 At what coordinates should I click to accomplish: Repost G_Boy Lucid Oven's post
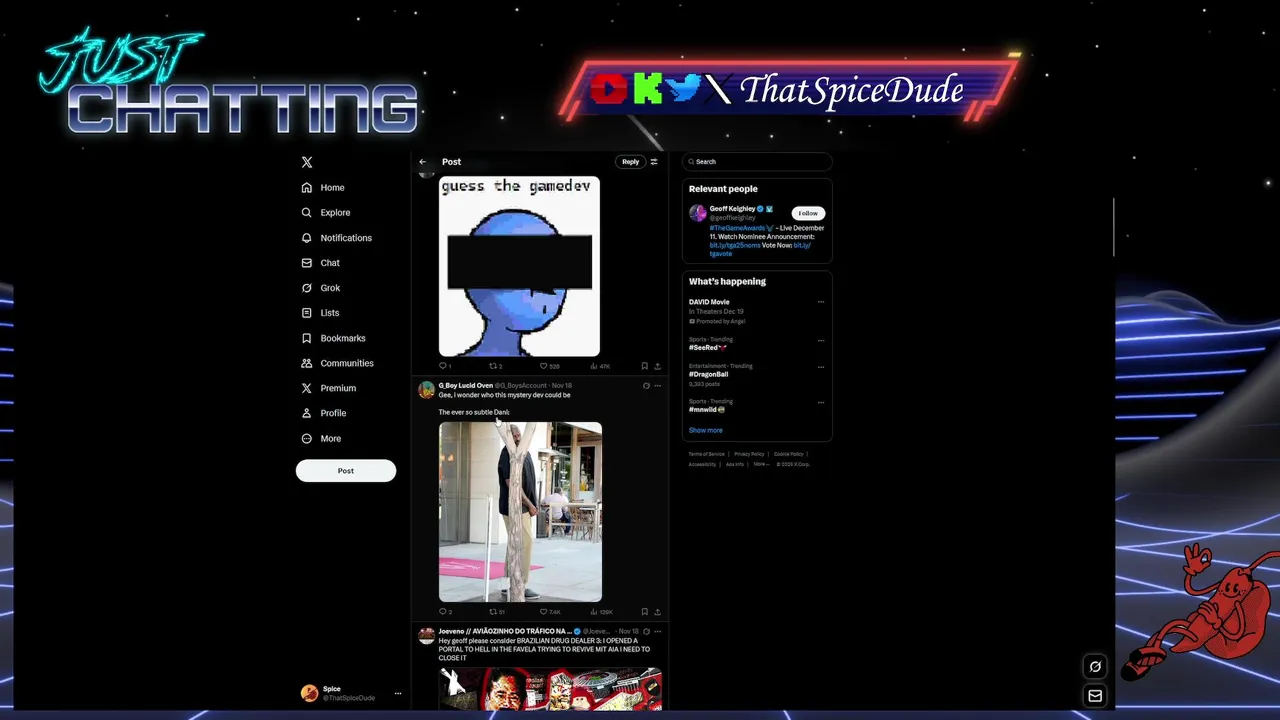pyautogui.click(x=496, y=611)
